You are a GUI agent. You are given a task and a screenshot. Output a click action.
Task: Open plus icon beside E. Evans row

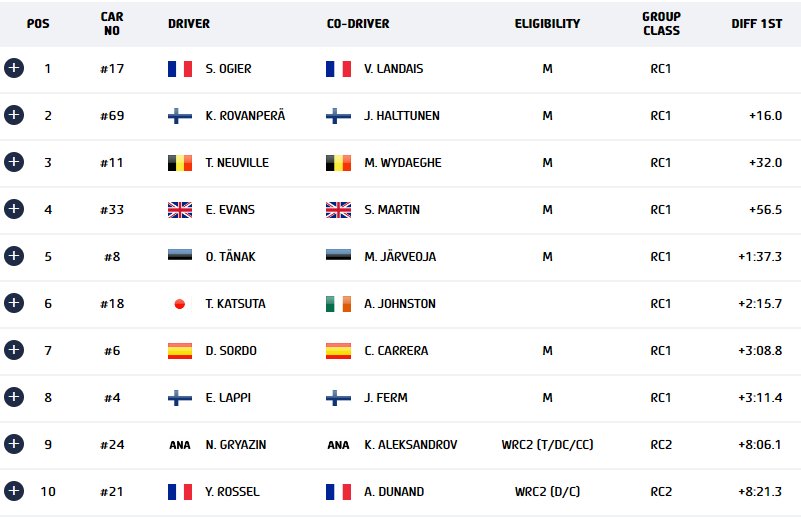click(13, 209)
